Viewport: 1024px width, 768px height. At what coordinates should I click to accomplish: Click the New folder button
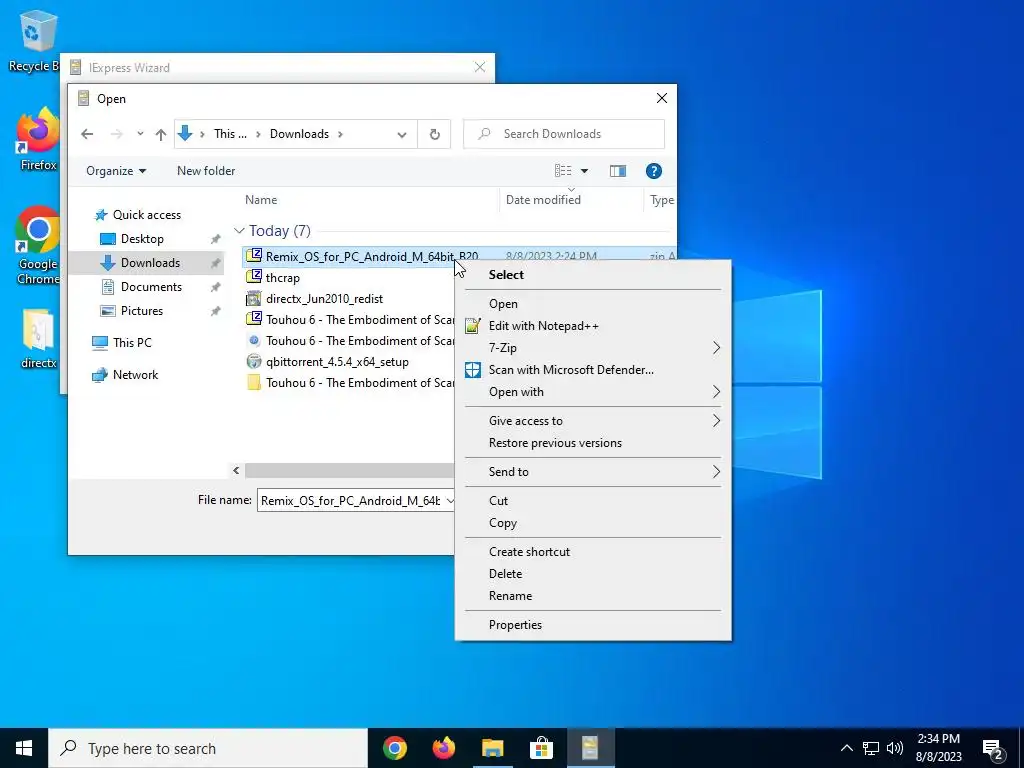point(206,171)
